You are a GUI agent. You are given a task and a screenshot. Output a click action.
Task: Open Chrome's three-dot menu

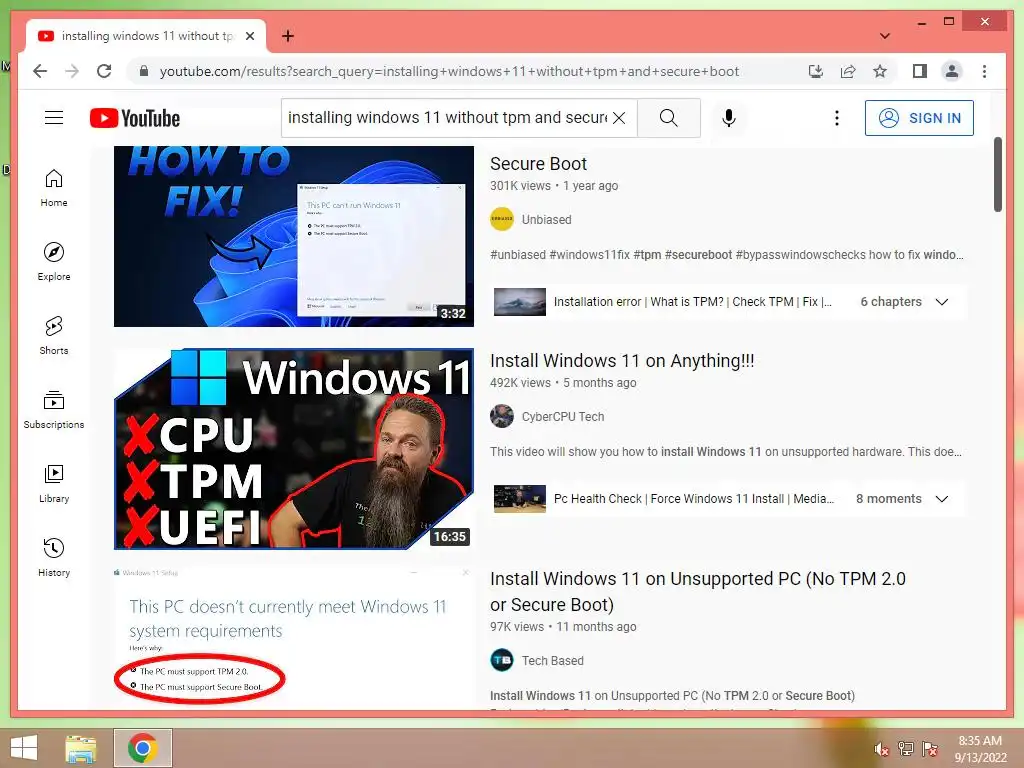click(984, 71)
